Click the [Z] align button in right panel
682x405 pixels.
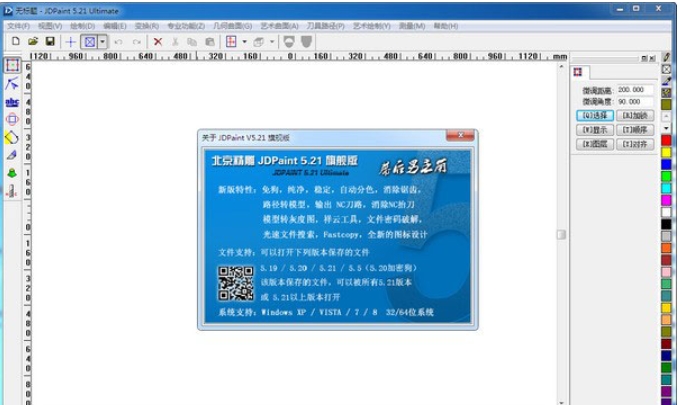point(635,144)
